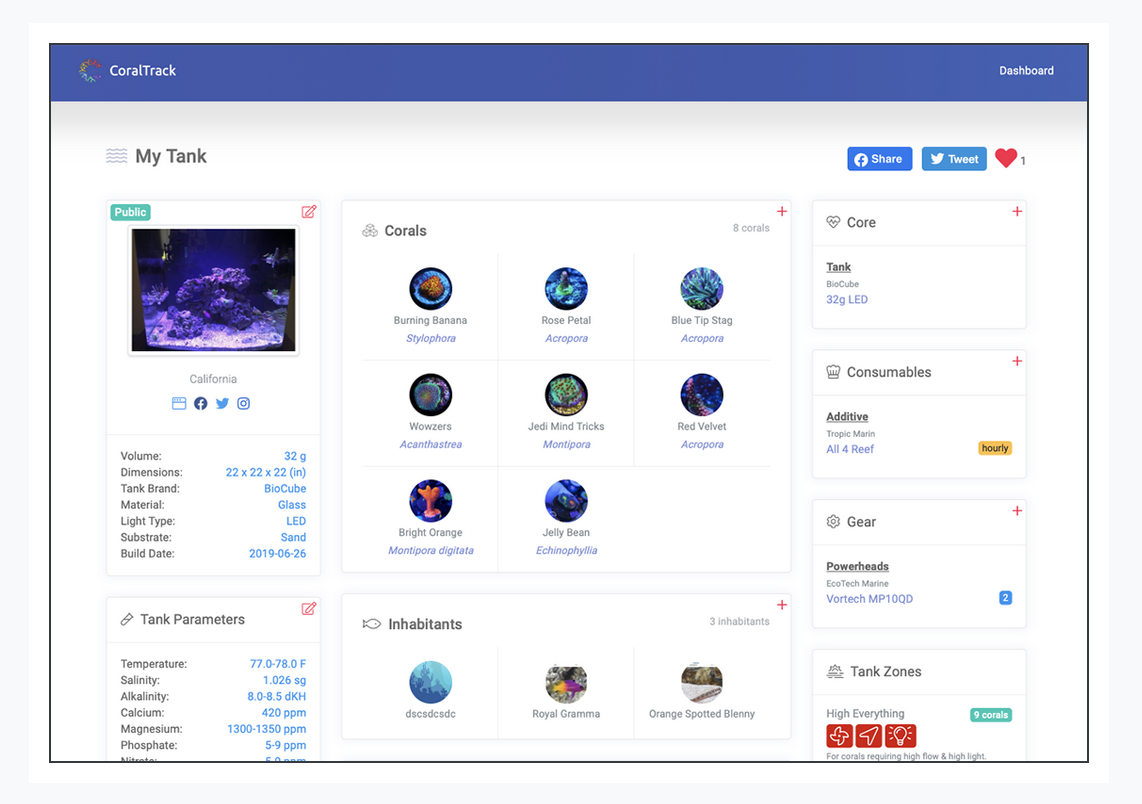This screenshot has width=1142, height=804.
Task: Open the Vortech MP10QD powerhead link
Action: pyautogui.click(x=869, y=599)
